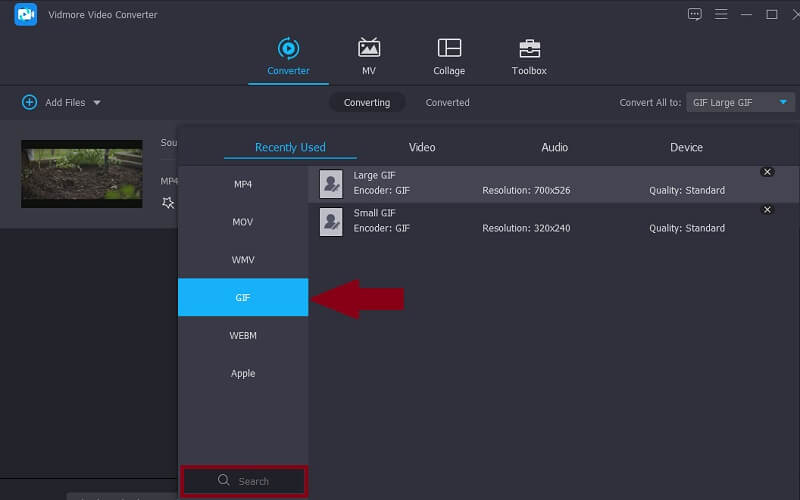Select WEBM in the format list
800x500 pixels.
(x=243, y=336)
